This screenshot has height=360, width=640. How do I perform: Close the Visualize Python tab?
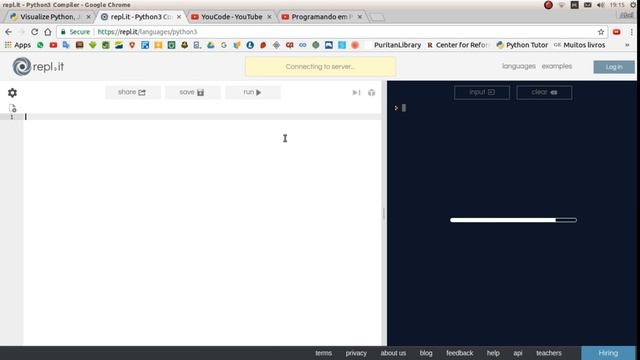[x=89, y=17]
